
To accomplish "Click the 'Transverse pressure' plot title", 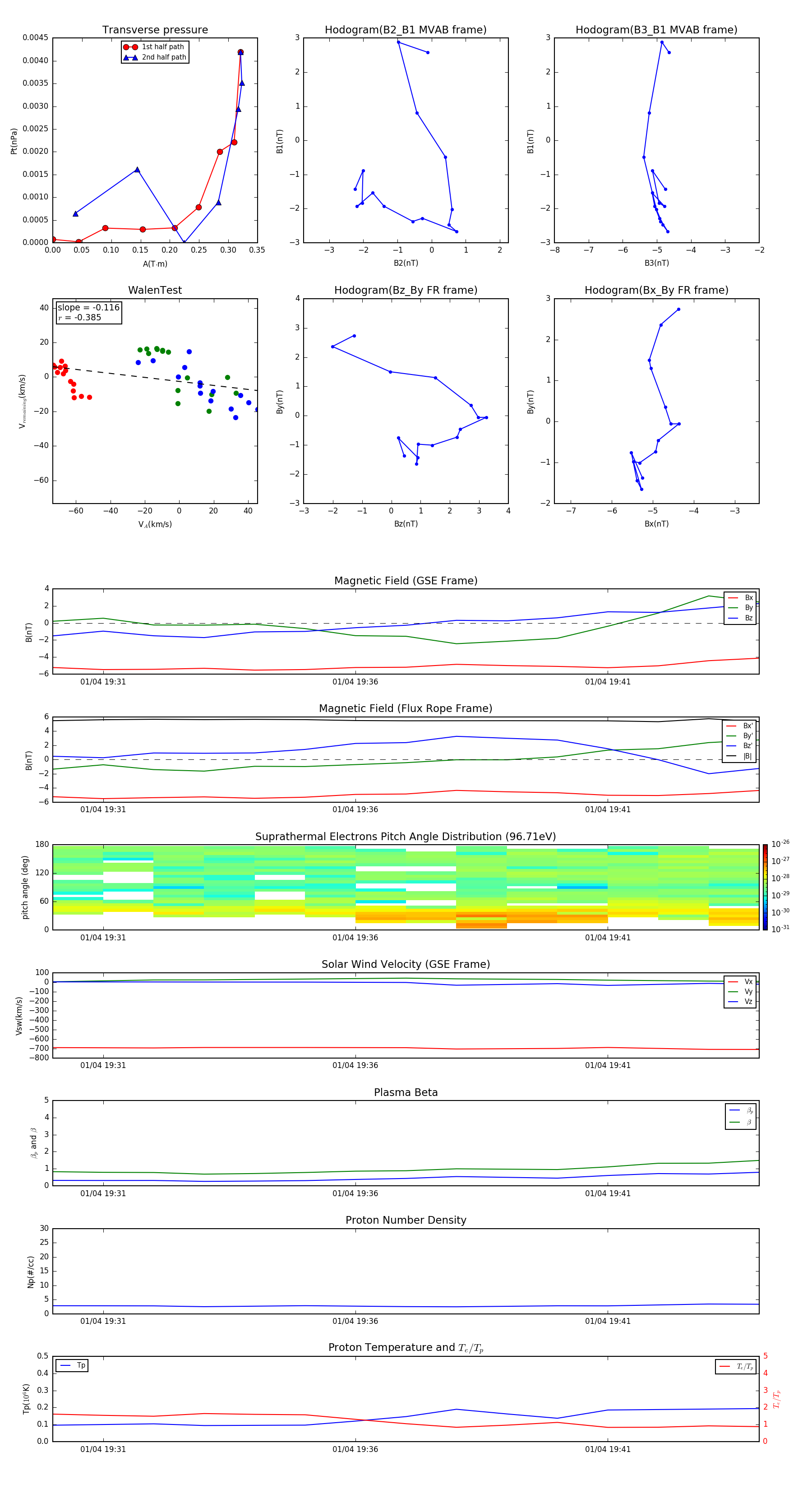I will [x=155, y=30].
